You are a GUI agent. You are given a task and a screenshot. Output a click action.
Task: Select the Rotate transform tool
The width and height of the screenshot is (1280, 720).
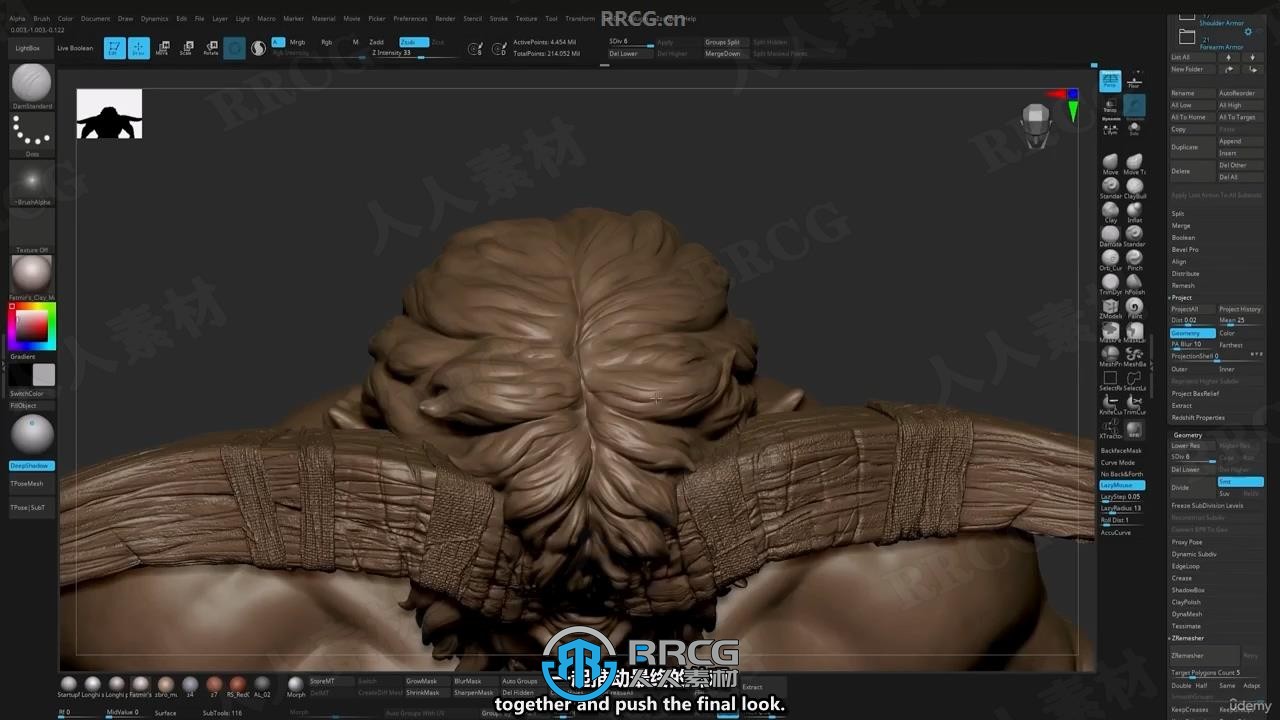click(210, 48)
